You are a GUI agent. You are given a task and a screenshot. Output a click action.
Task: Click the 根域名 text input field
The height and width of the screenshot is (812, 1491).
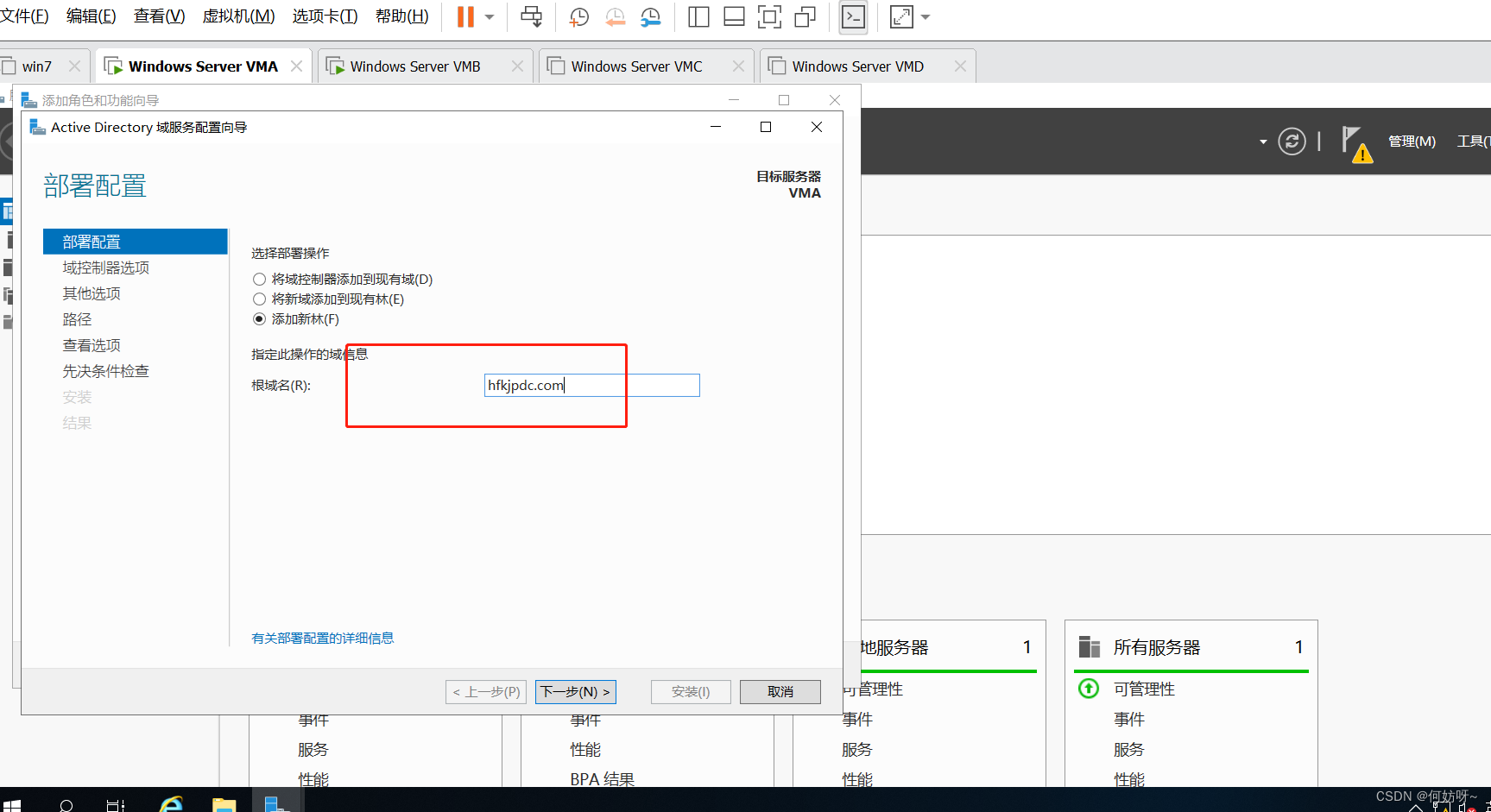coord(591,386)
